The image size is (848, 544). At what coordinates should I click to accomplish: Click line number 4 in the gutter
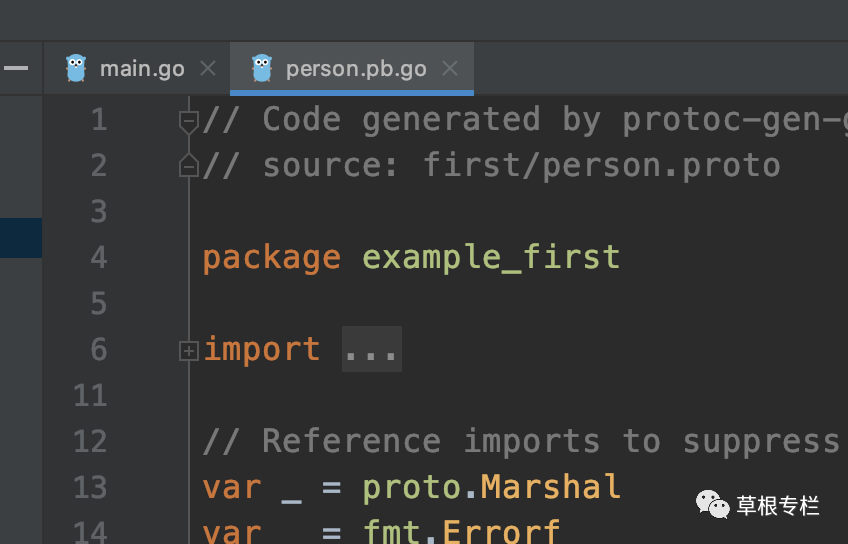pyautogui.click(x=99, y=257)
